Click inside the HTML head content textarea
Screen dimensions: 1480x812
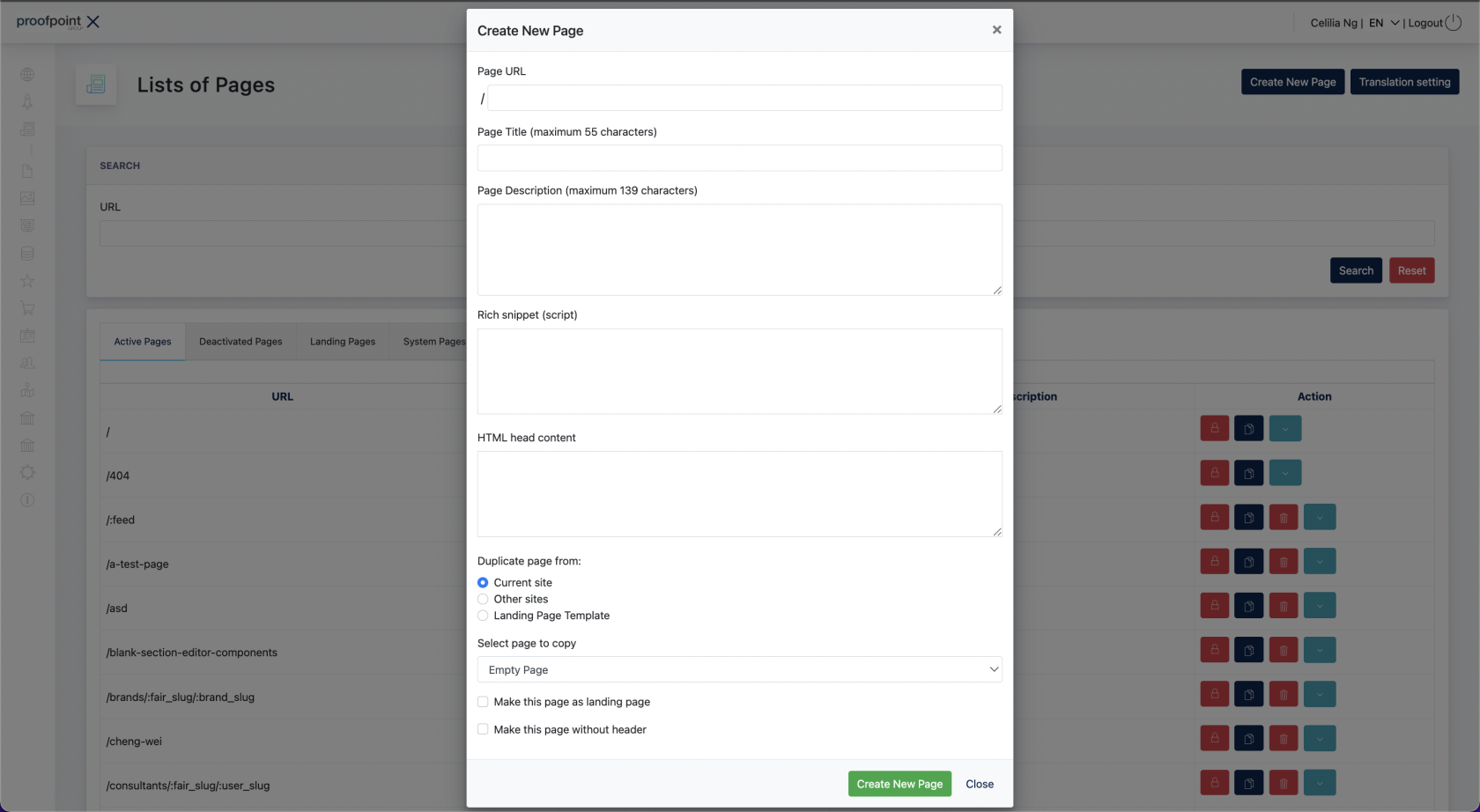point(739,494)
